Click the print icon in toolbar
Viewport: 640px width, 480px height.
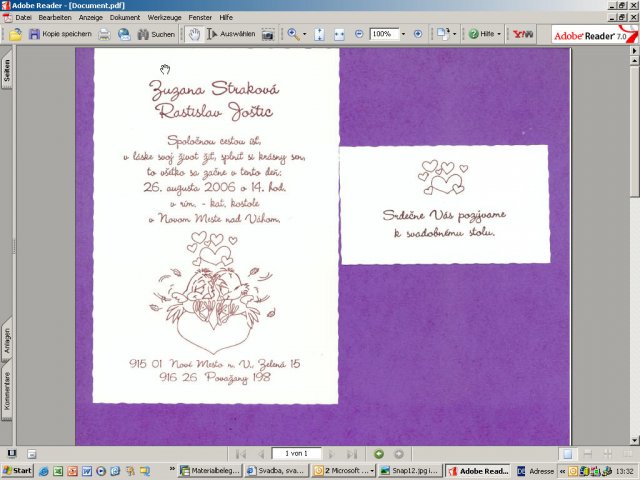[104, 33]
